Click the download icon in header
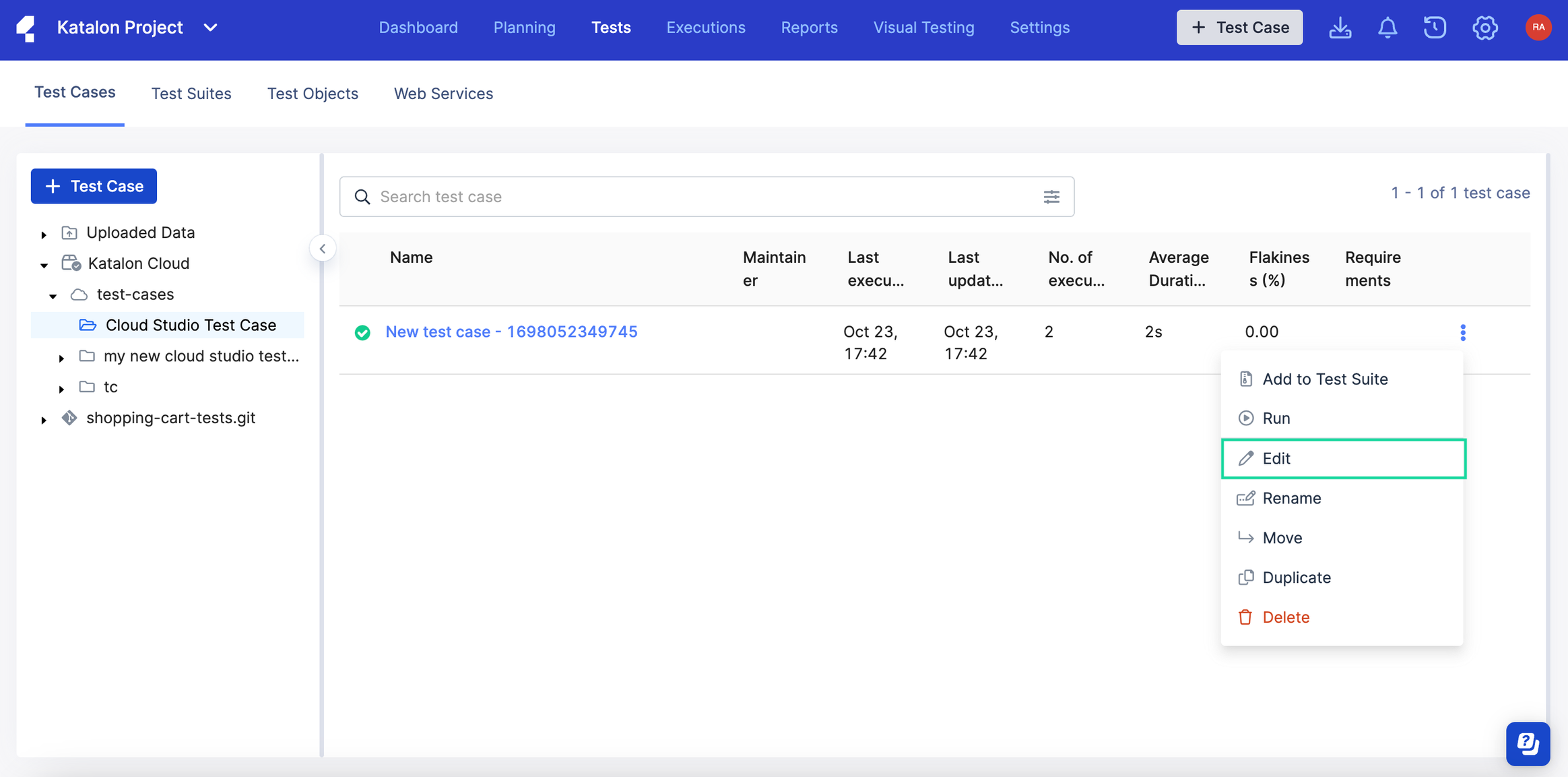Image resolution: width=1568 pixels, height=777 pixels. [x=1340, y=28]
